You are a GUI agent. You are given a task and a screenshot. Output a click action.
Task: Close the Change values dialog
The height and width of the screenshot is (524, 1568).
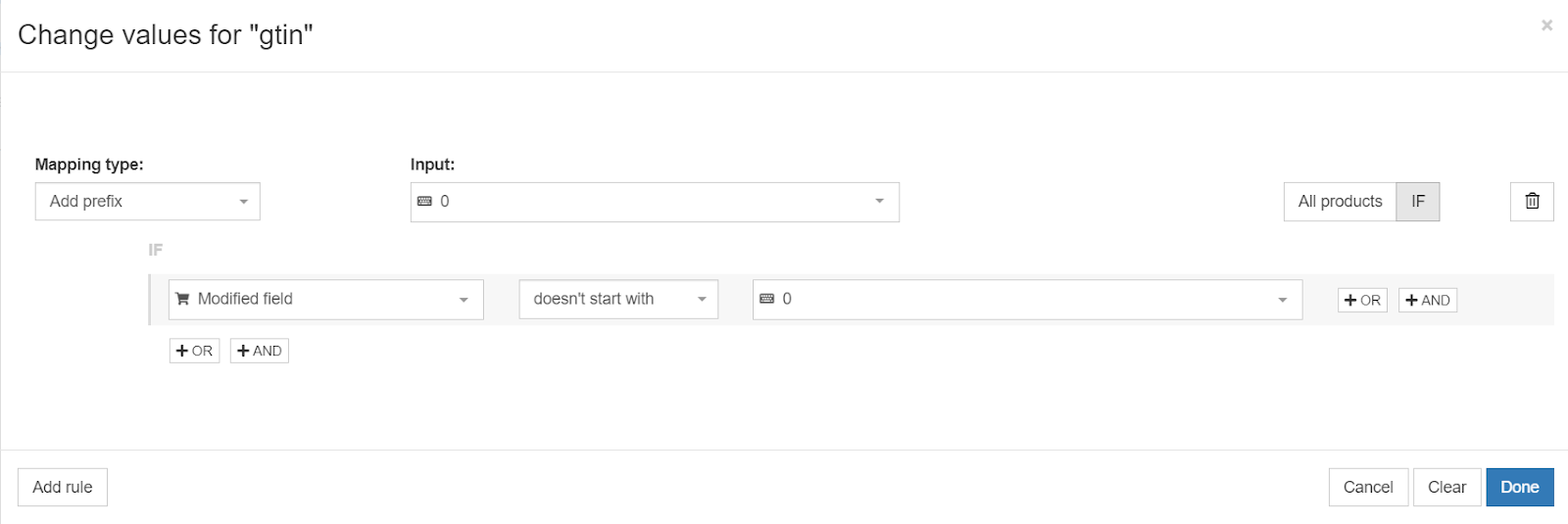1546,25
